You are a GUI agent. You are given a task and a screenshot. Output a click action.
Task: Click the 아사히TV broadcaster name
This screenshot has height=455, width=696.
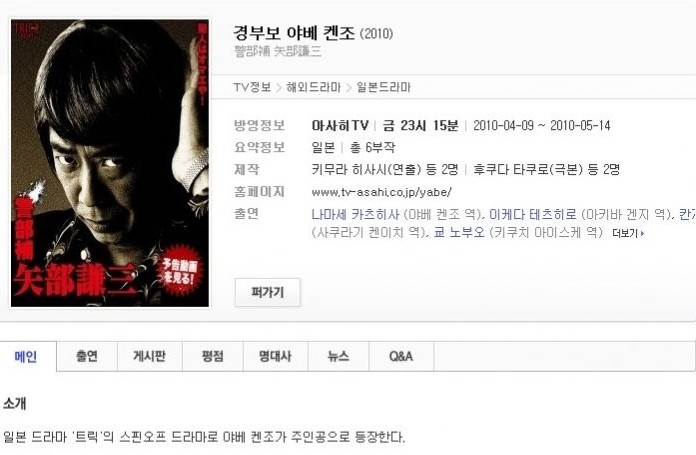point(340,126)
